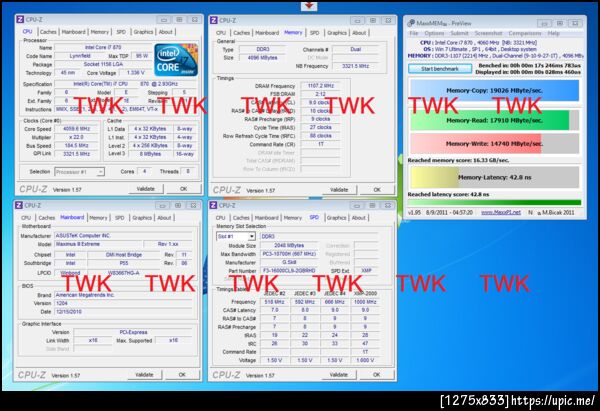Click the QPI Link value 3321.5 MHz
The image size is (600, 411).
[77, 154]
